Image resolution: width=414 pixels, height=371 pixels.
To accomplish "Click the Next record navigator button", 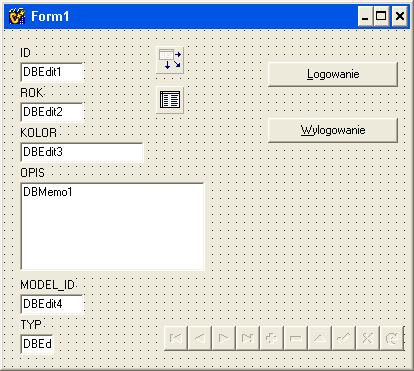I will click(224, 338).
